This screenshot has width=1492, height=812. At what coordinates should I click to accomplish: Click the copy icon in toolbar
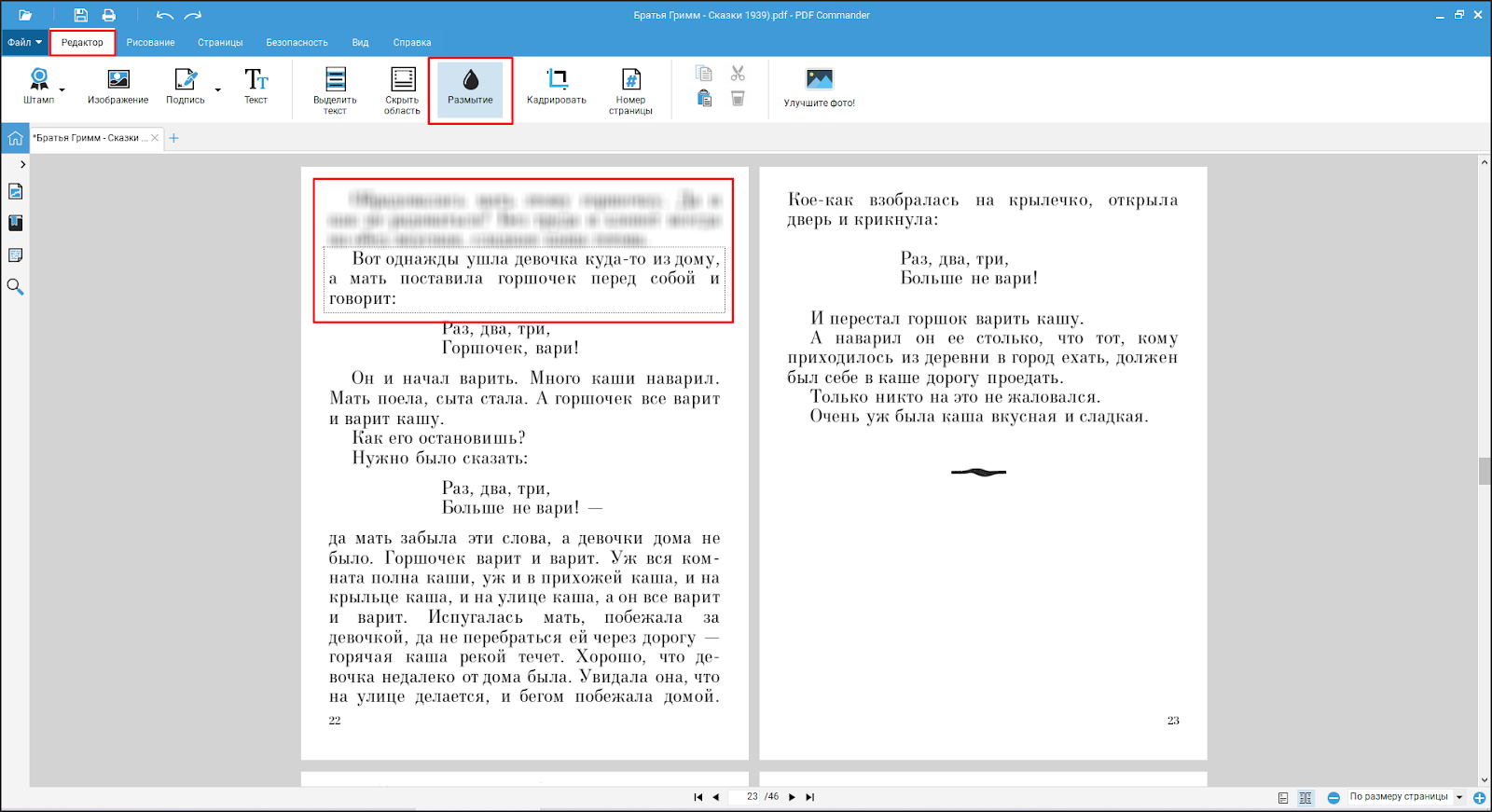(704, 74)
